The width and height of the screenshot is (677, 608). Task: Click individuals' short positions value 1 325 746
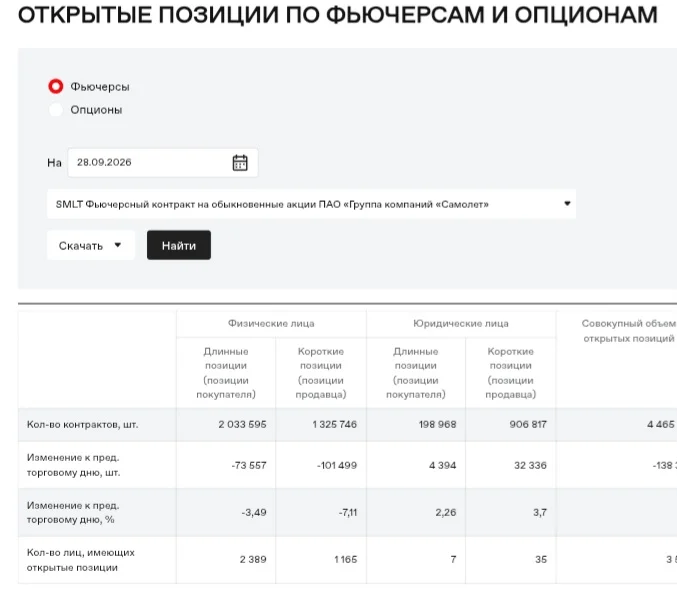(335, 424)
